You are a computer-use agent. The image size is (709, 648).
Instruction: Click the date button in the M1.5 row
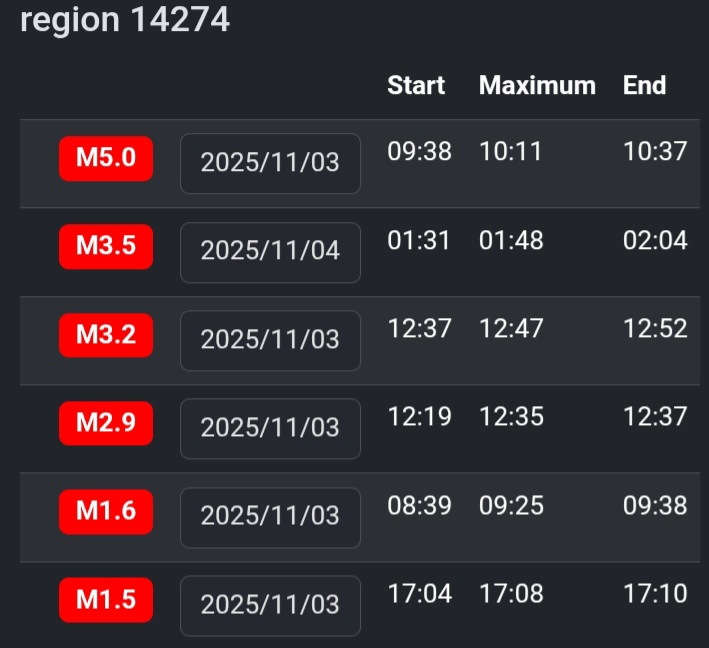tap(270, 605)
